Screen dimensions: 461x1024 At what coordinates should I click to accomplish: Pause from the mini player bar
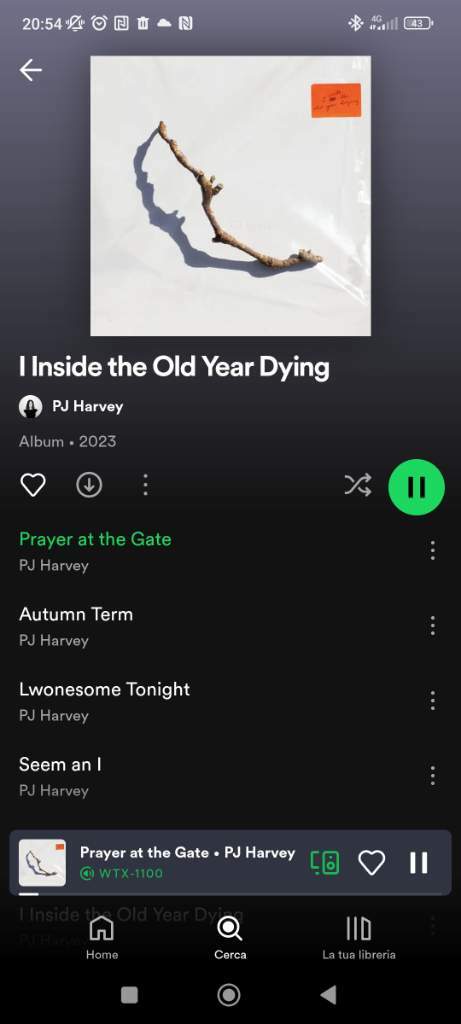[419, 863]
